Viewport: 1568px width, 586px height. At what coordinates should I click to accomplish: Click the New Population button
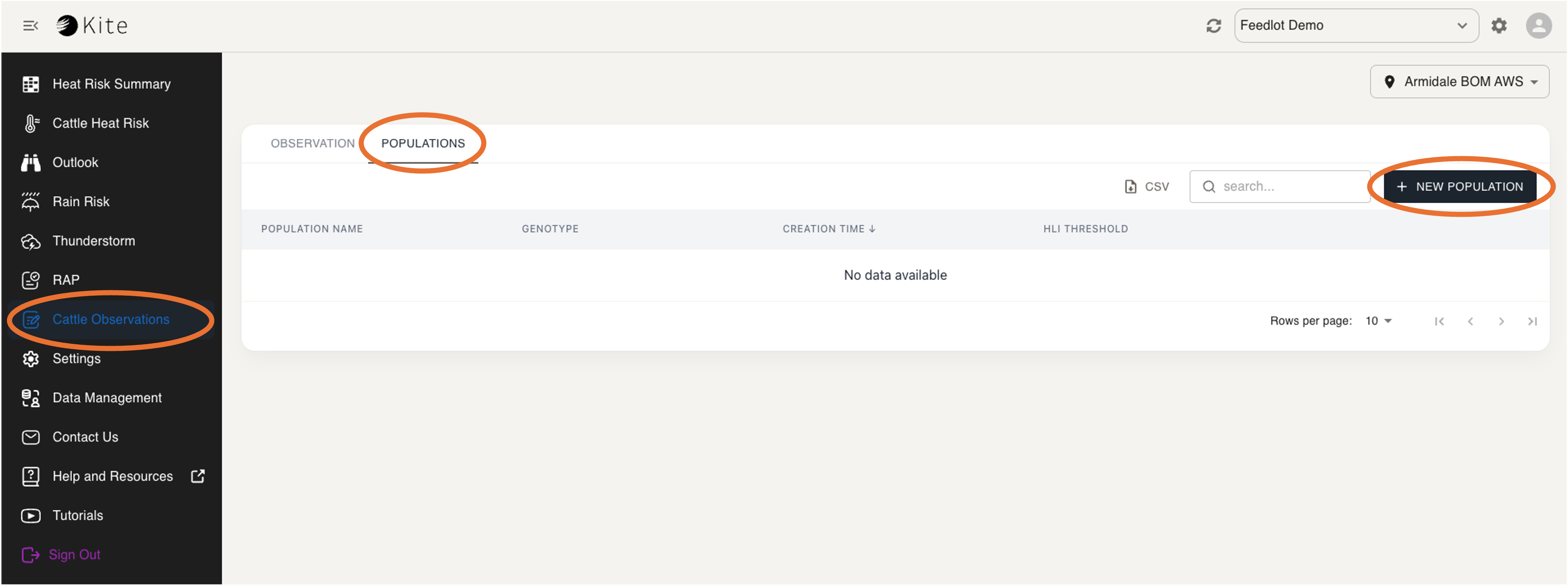[1459, 186]
